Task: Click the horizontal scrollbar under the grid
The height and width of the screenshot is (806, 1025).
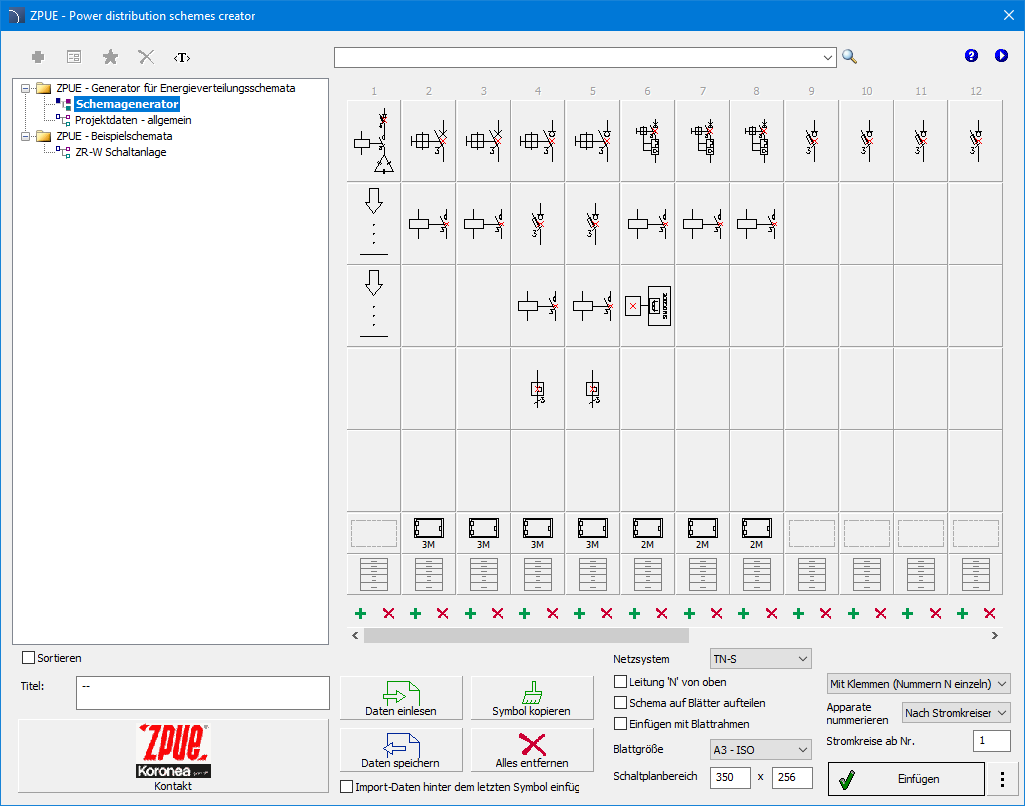Action: click(x=526, y=635)
